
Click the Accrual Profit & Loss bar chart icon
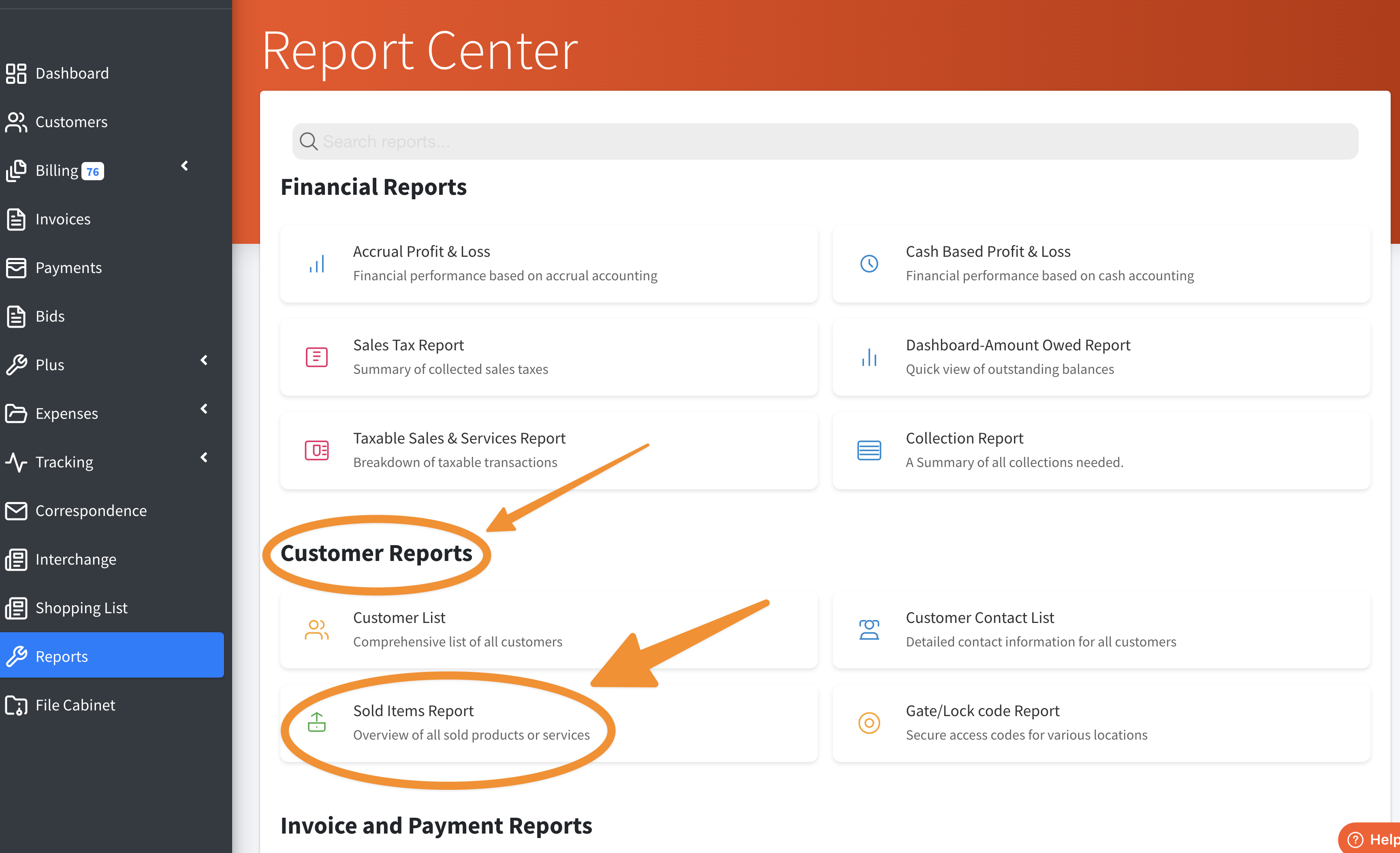click(316, 264)
